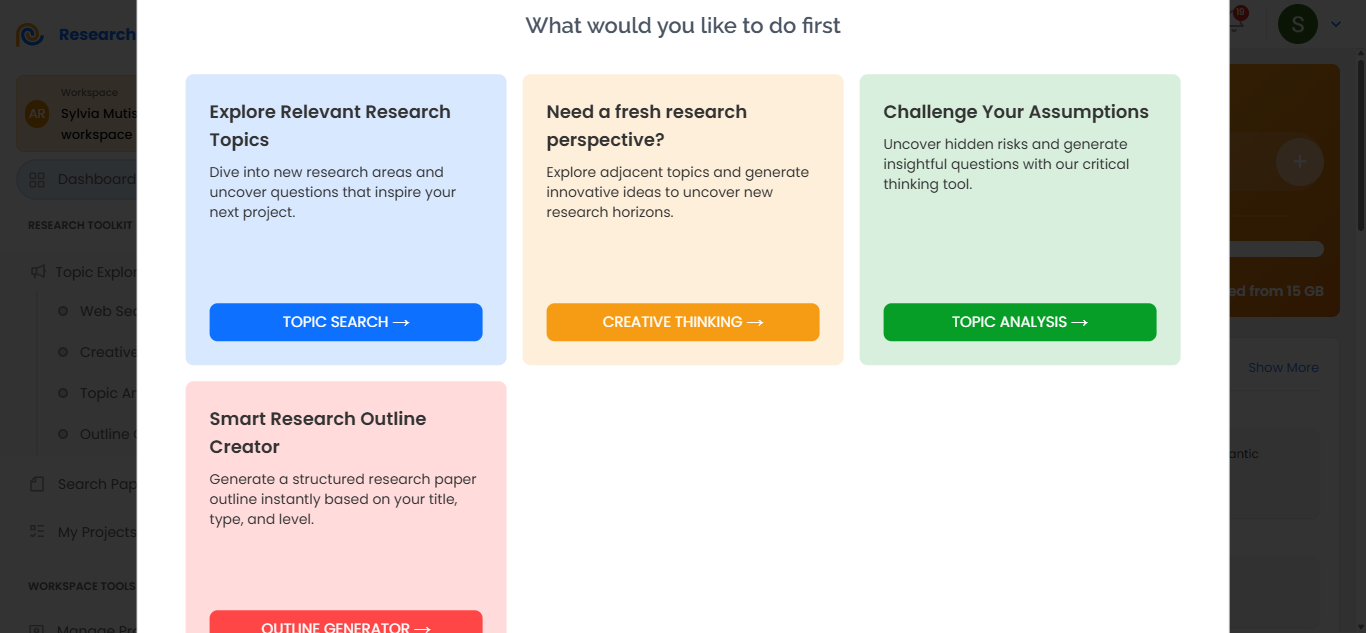The width and height of the screenshot is (1366, 633).
Task: Open the CREATIVE THINKING tool
Action: click(683, 322)
